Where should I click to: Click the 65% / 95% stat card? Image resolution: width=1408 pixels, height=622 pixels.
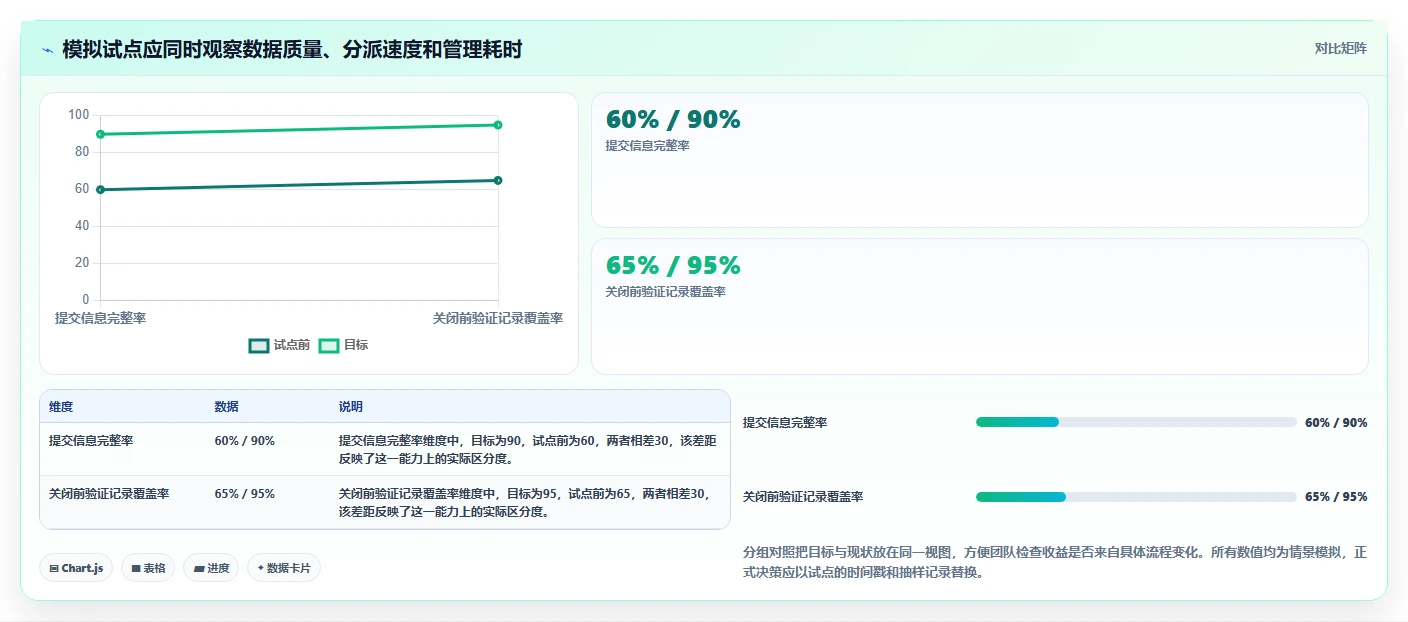980,306
